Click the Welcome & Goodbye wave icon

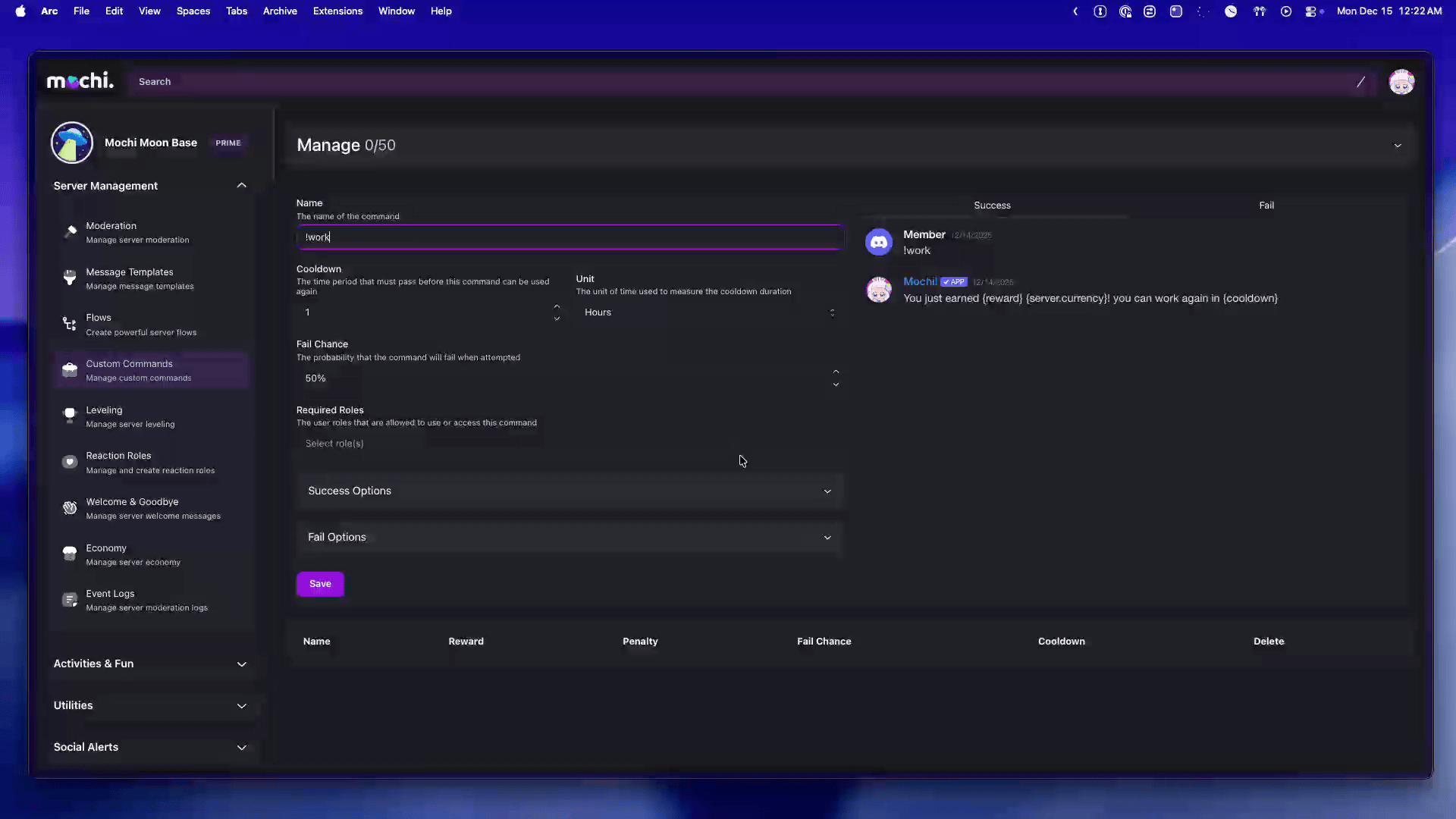click(x=70, y=508)
